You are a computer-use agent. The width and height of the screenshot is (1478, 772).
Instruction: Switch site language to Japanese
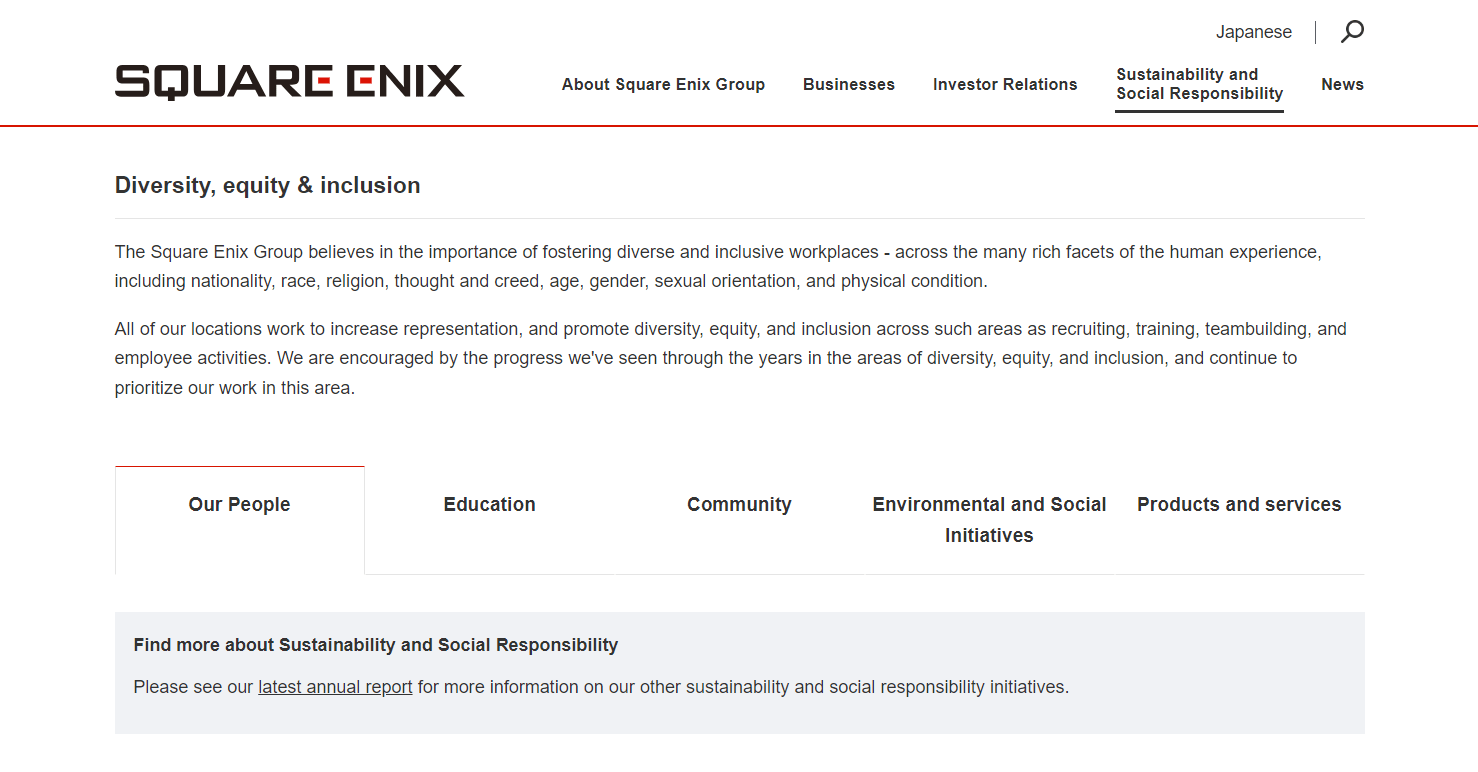pos(1253,32)
